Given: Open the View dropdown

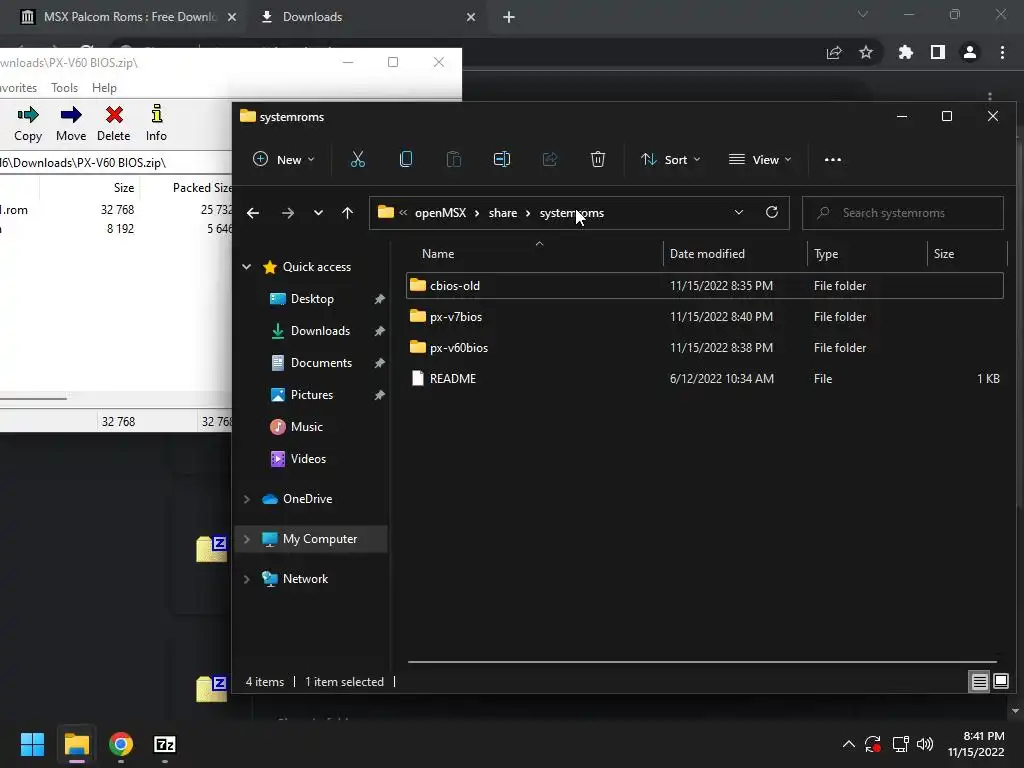Looking at the screenshot, I should [760, 159].
